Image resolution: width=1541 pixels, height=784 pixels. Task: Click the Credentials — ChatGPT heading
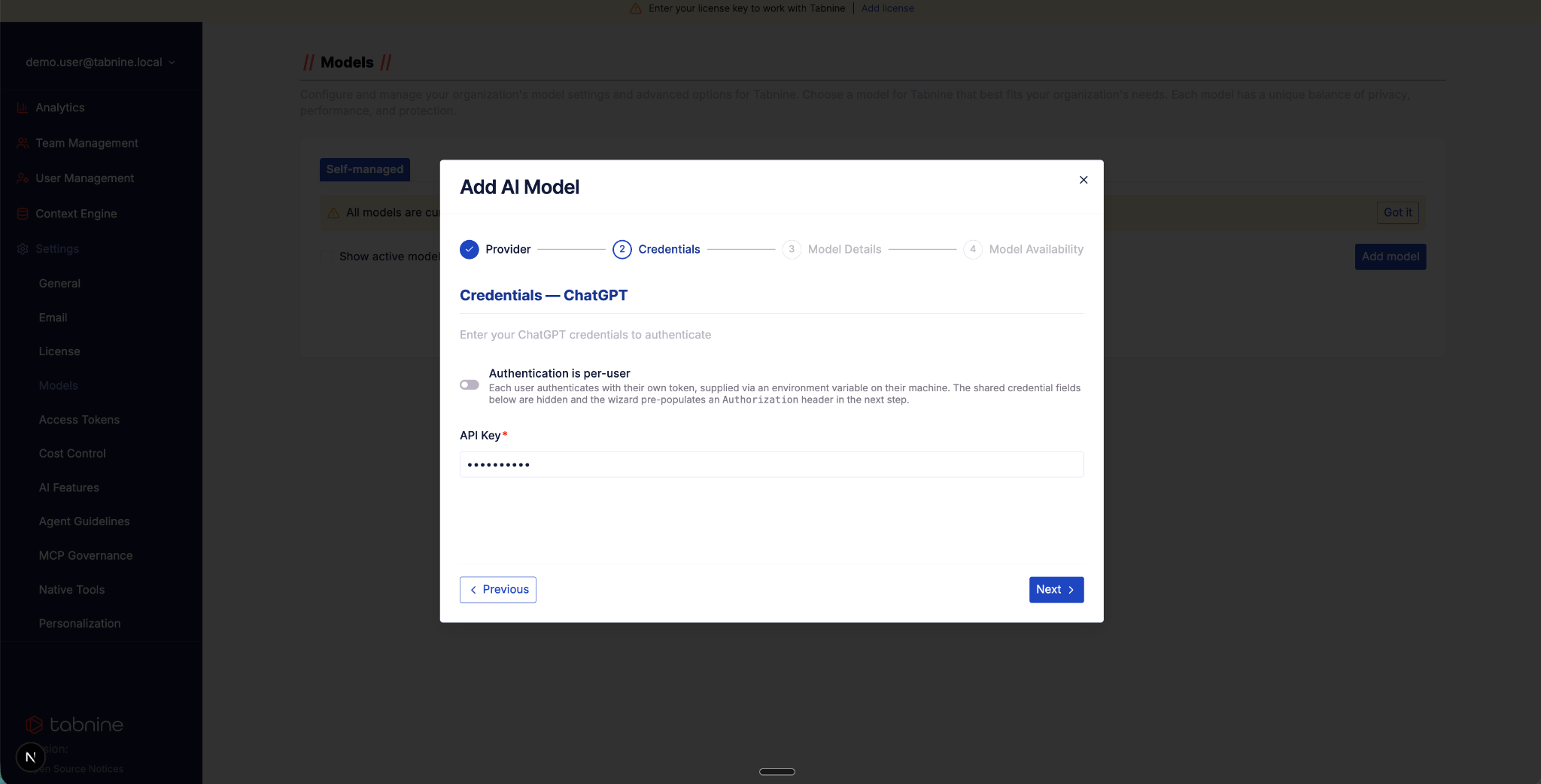543,296
